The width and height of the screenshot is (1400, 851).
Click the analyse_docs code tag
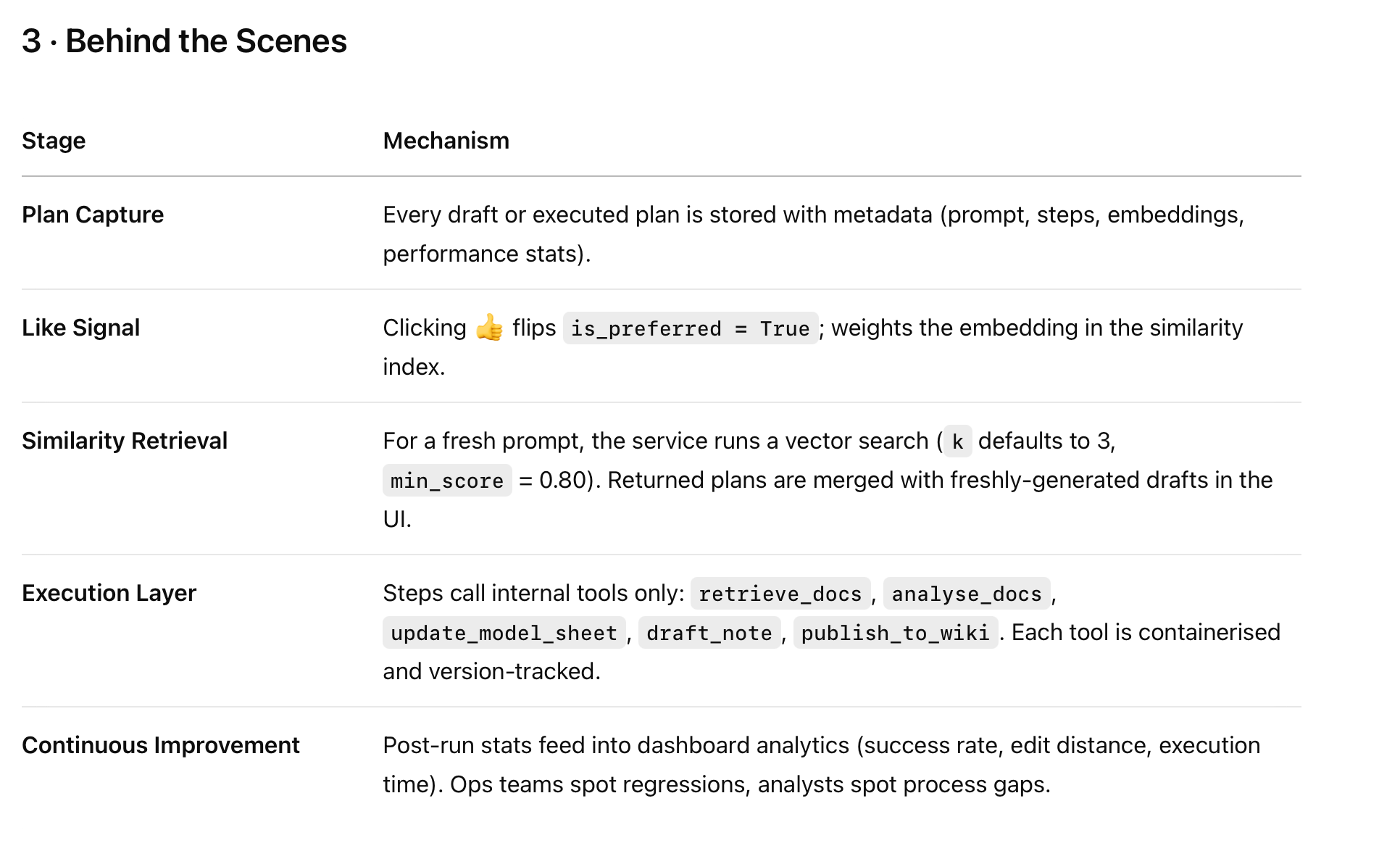[967, 594]
